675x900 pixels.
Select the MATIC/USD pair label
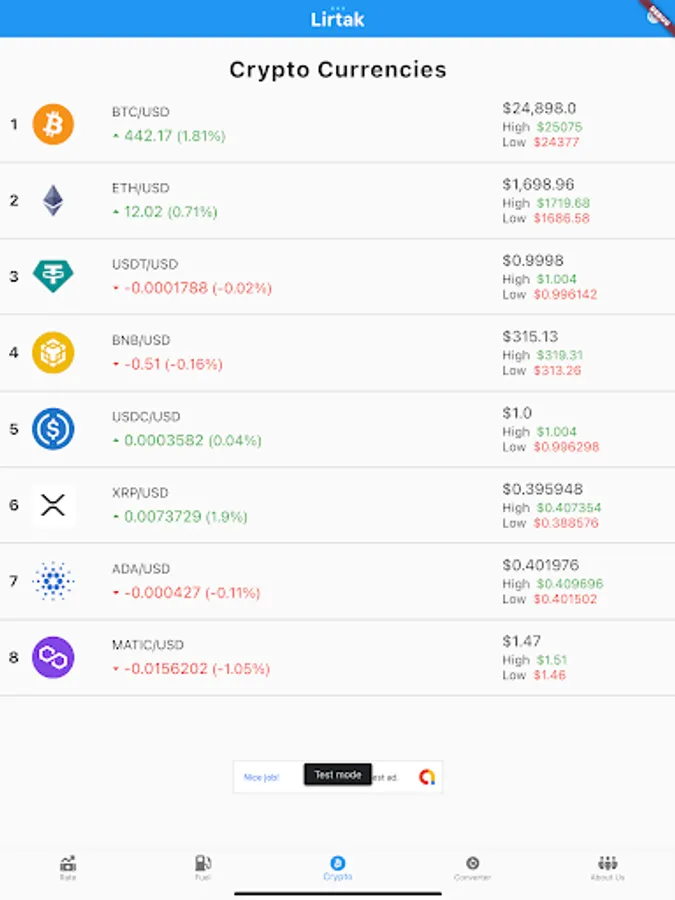[148, 645]
